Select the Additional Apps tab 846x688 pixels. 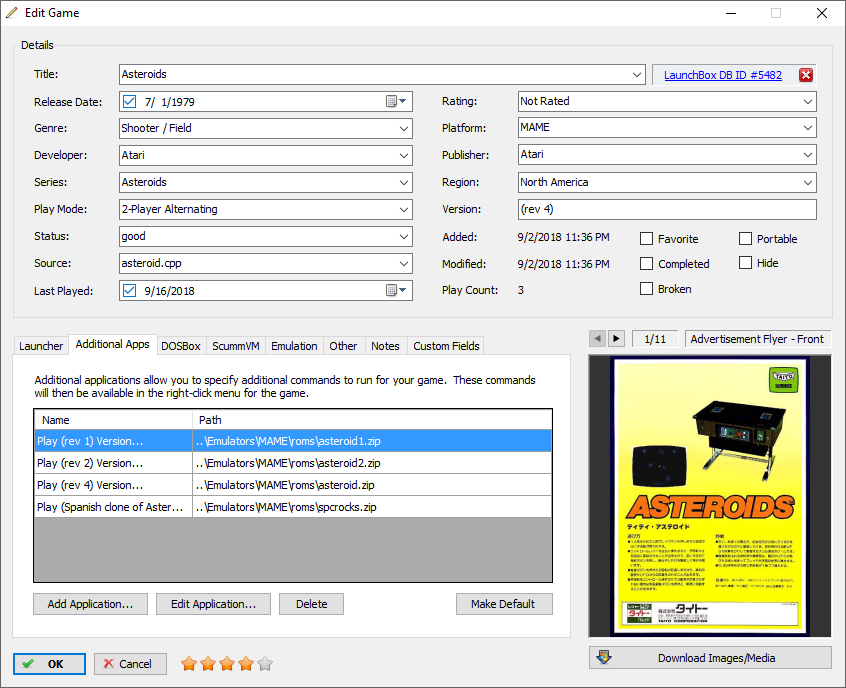pos(113,344)
